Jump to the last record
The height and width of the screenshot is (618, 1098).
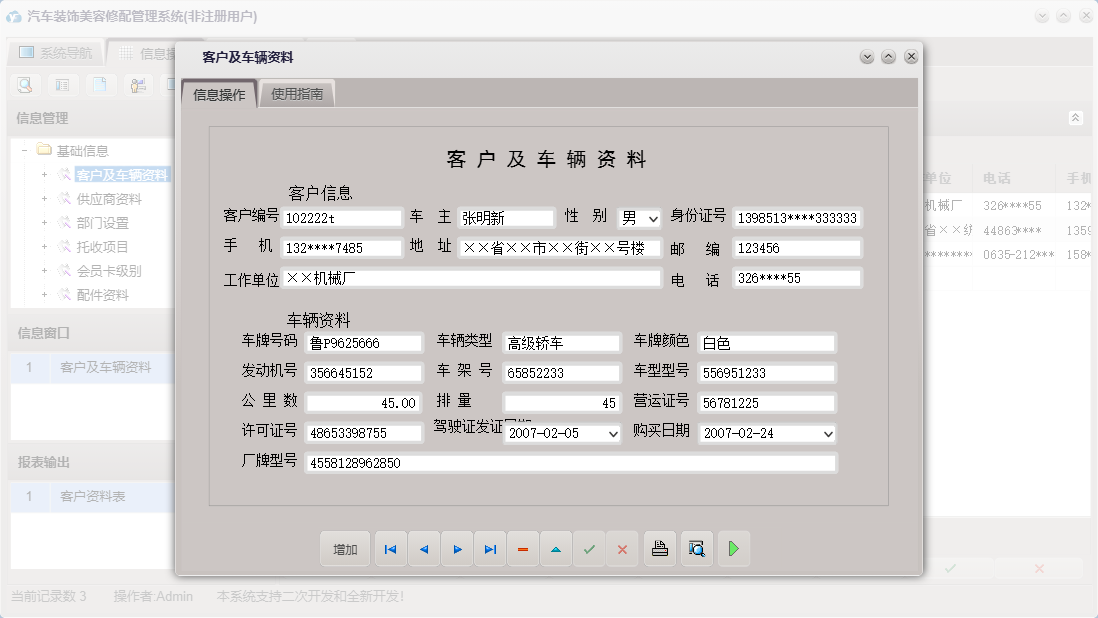pyautogui.click(x=490, y=548)
